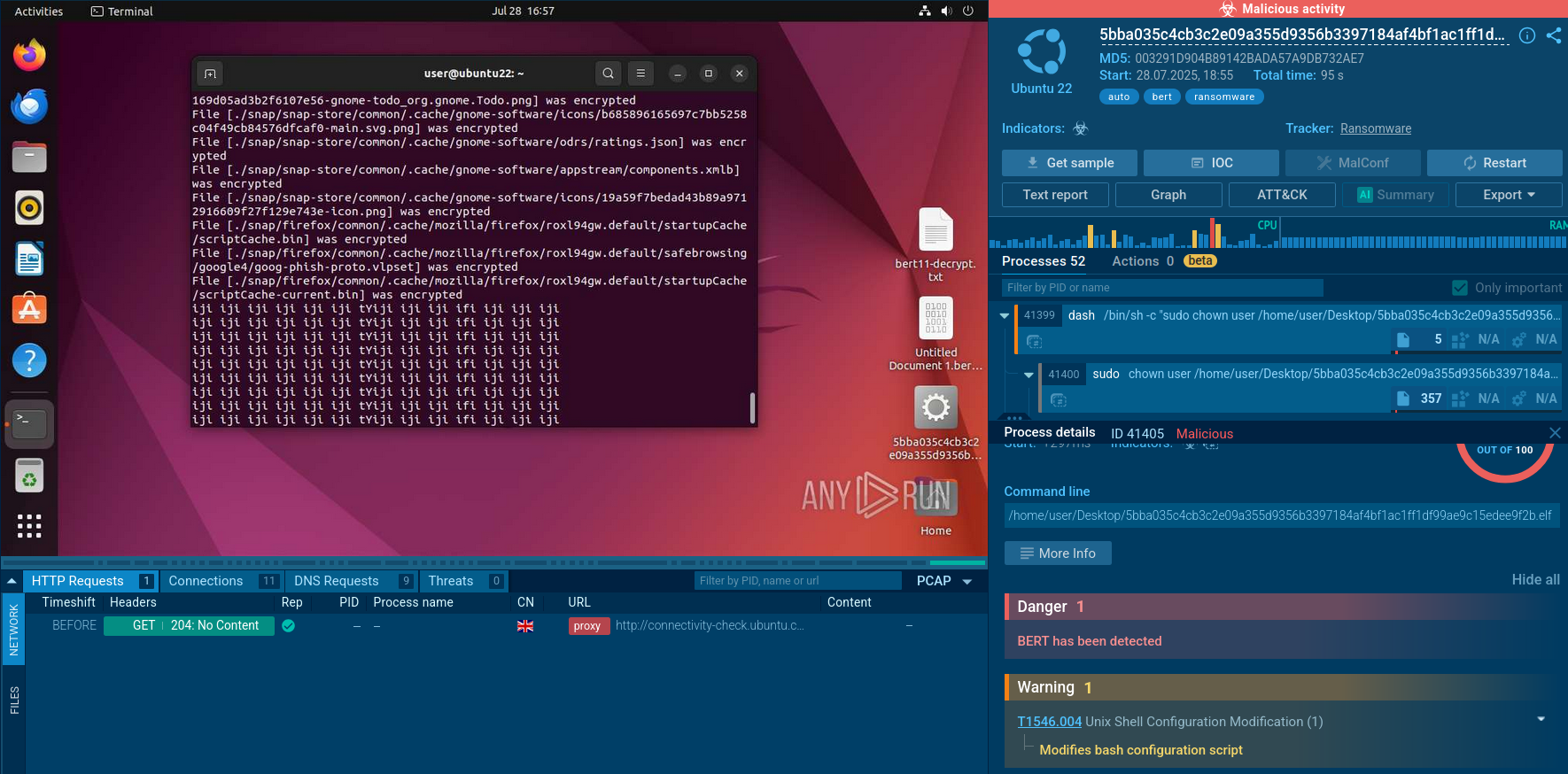Open the system power icon in top bar
1568x774 pixels.
[x=968, y=11]
